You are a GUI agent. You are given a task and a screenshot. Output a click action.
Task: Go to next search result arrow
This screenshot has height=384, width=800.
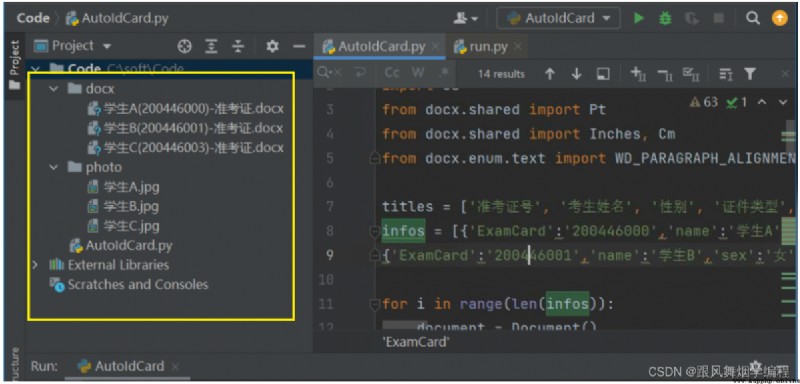coord(577,74)
